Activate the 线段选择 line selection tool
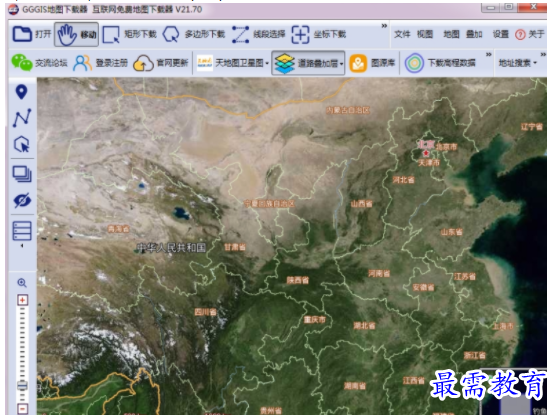Viewport: 554px width, 416px height. click(258, 34)
